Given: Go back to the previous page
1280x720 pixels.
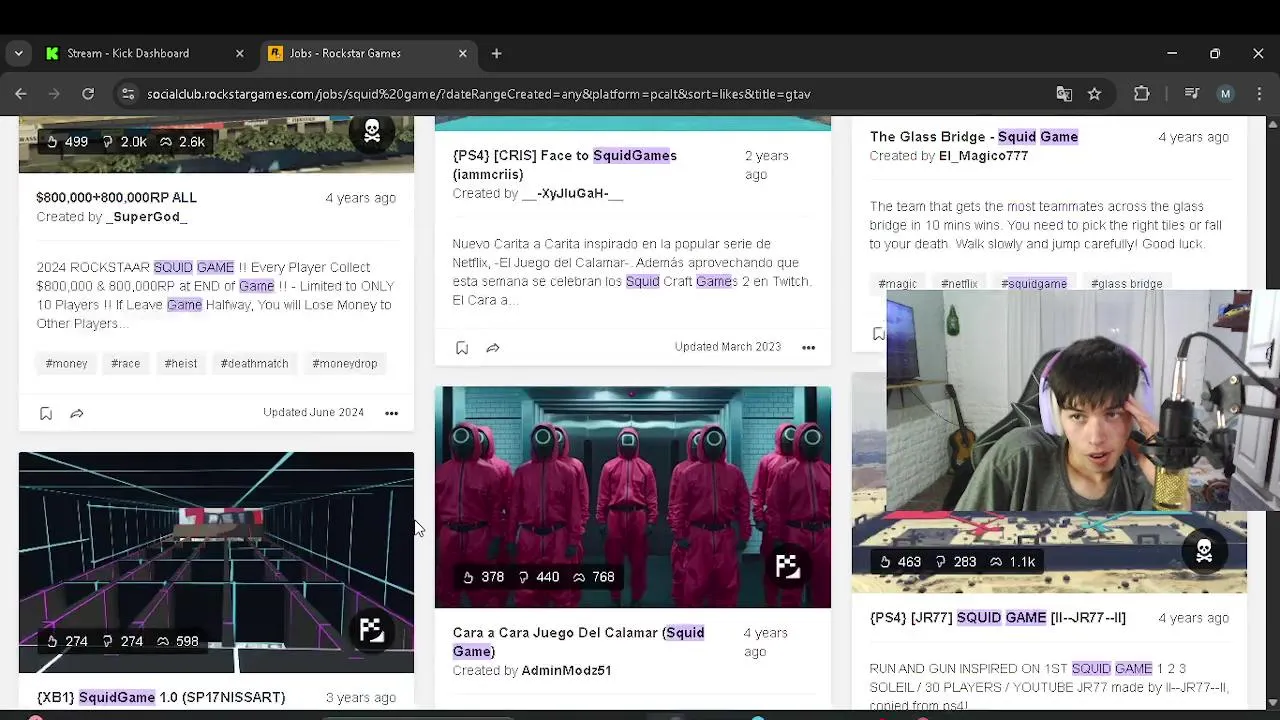Looking at the screenshot, I should [21, 94].
